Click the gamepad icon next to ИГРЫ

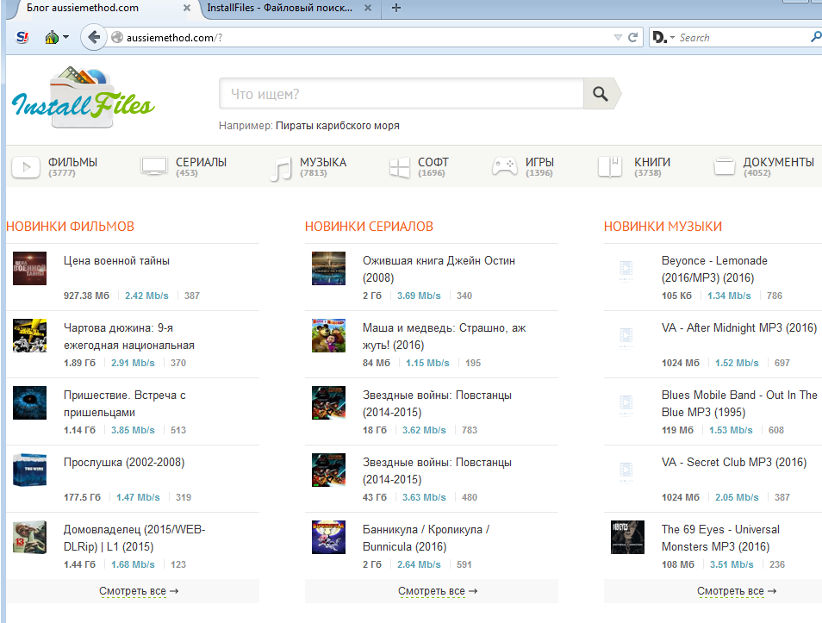point(504,167)
